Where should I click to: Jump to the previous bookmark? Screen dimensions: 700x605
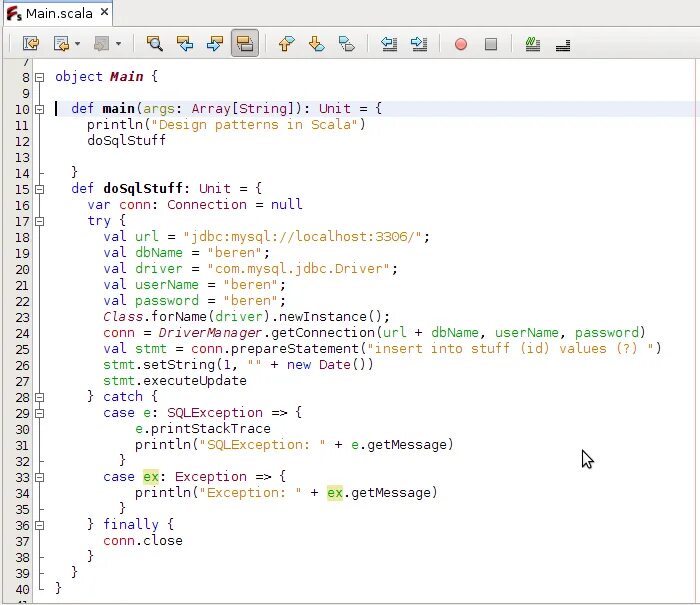point(286,44)
